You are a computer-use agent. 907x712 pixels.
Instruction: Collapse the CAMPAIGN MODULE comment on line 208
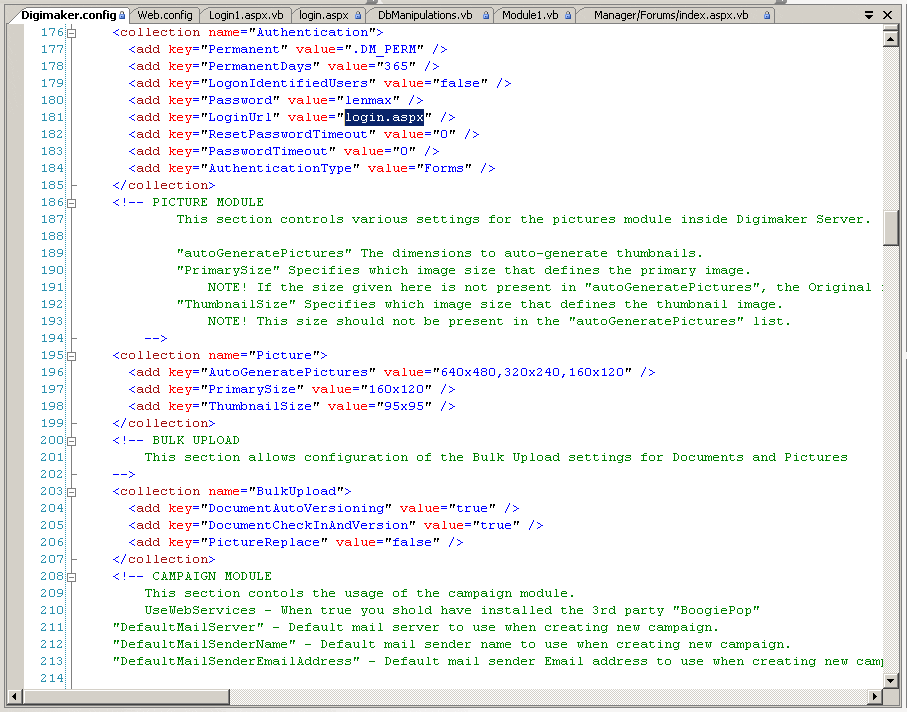[72, 577]
